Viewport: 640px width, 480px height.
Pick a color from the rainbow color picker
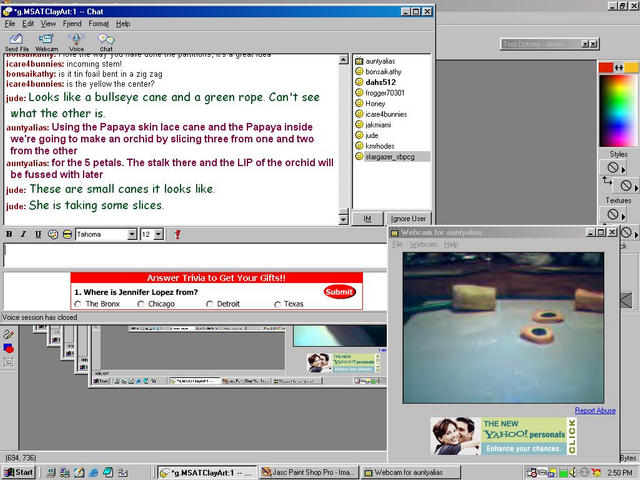pos(618,110)
